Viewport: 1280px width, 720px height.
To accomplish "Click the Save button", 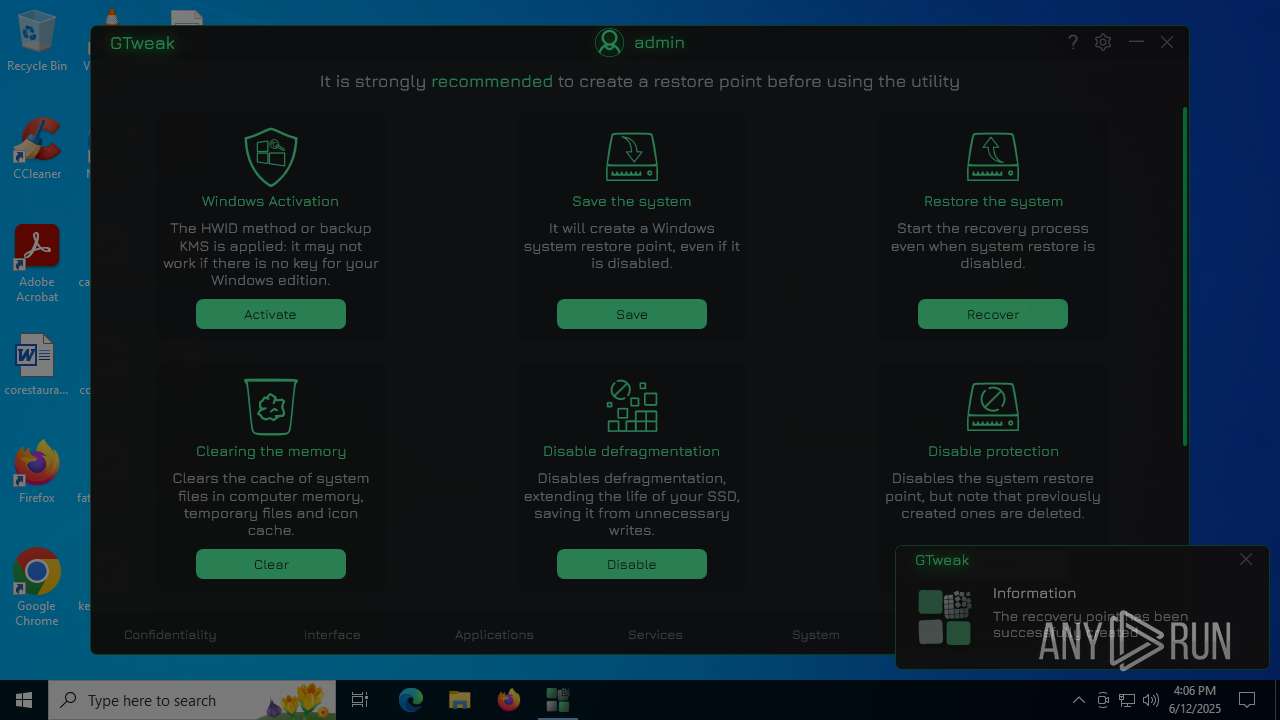I will point(632,314).
